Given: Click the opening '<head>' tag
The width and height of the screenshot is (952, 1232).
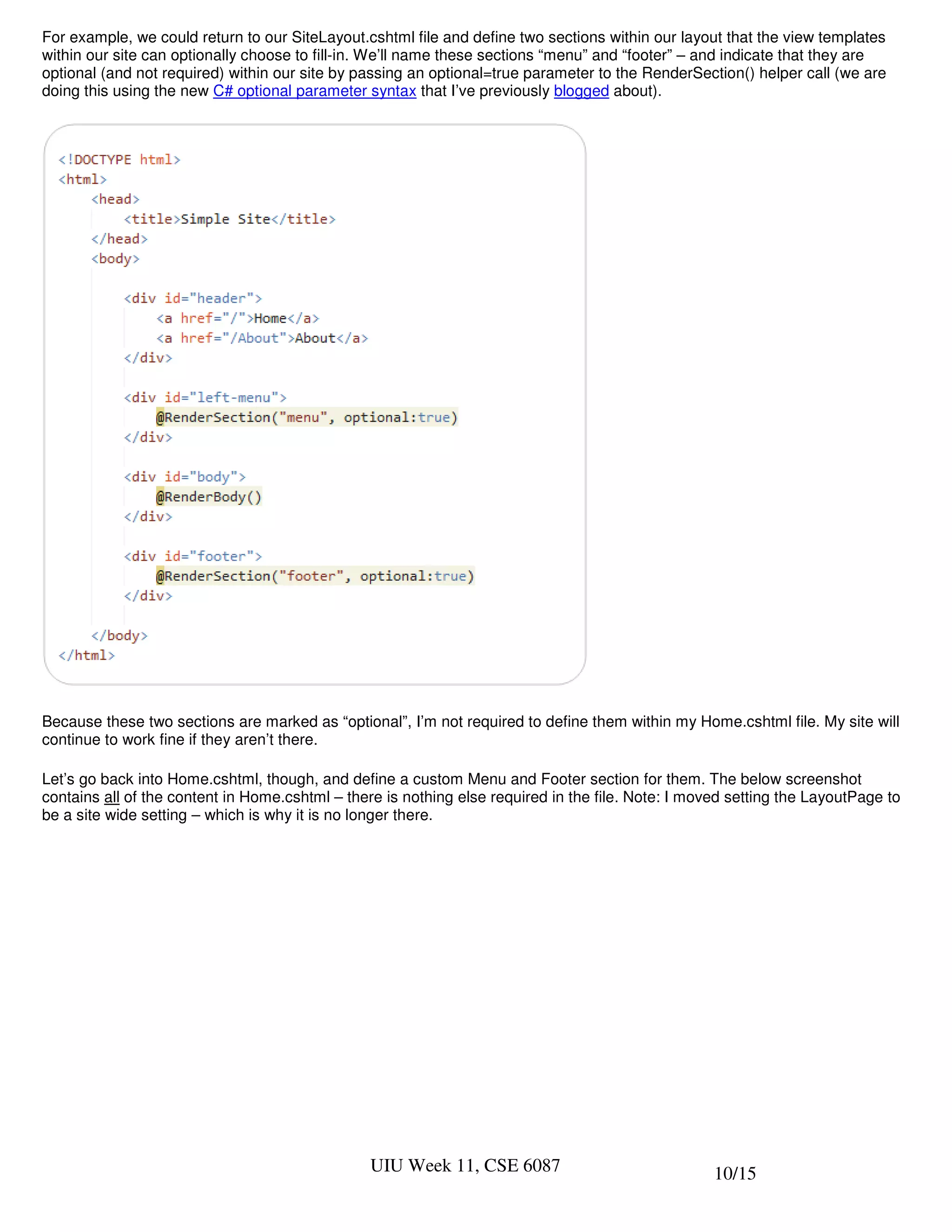Looking at the screenshot, I should pos(116,199).
